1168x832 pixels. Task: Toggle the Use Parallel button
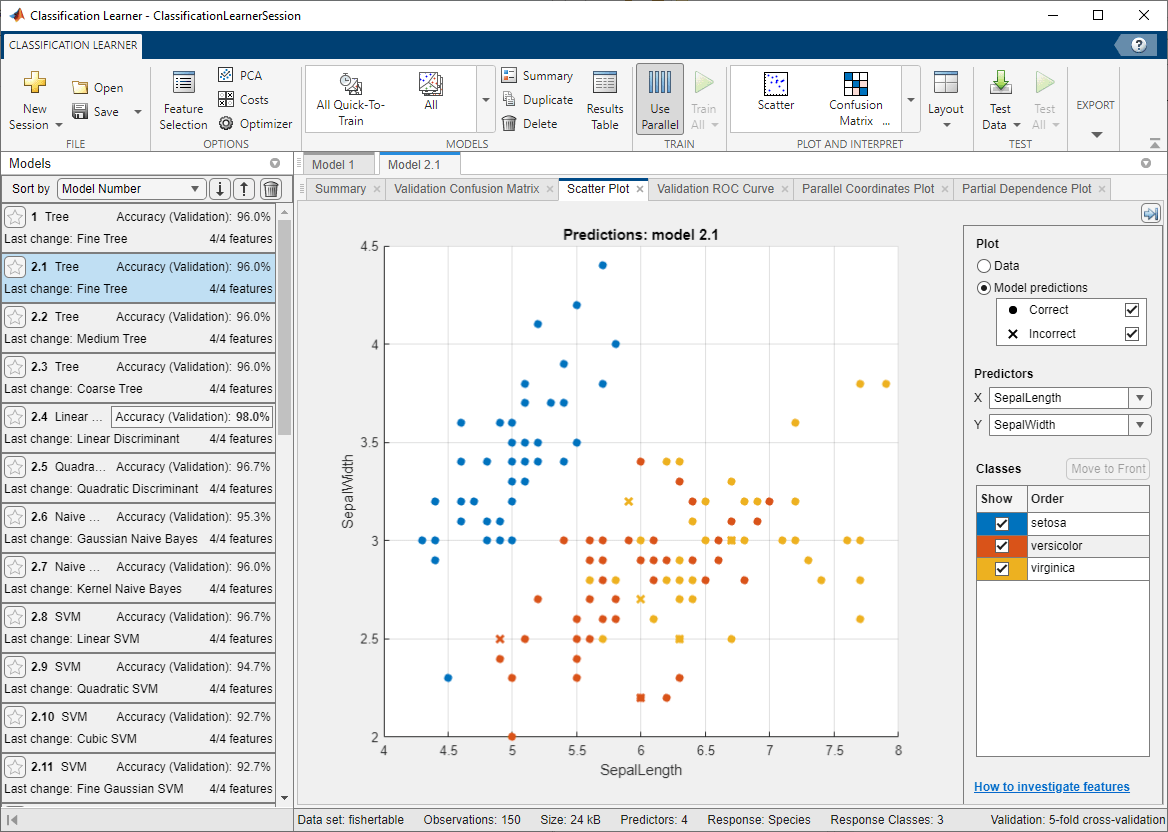coord(659,99)
